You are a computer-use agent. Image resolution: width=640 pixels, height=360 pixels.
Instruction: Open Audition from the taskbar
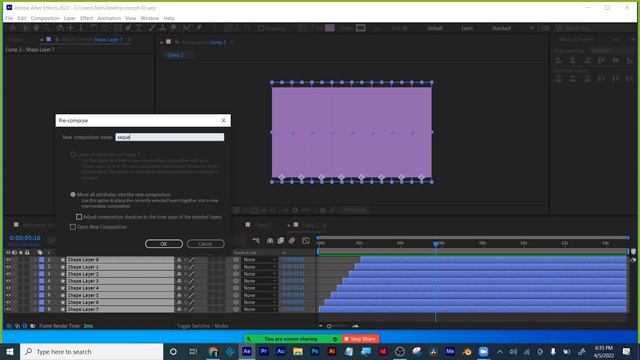click(x=281, y=351)
